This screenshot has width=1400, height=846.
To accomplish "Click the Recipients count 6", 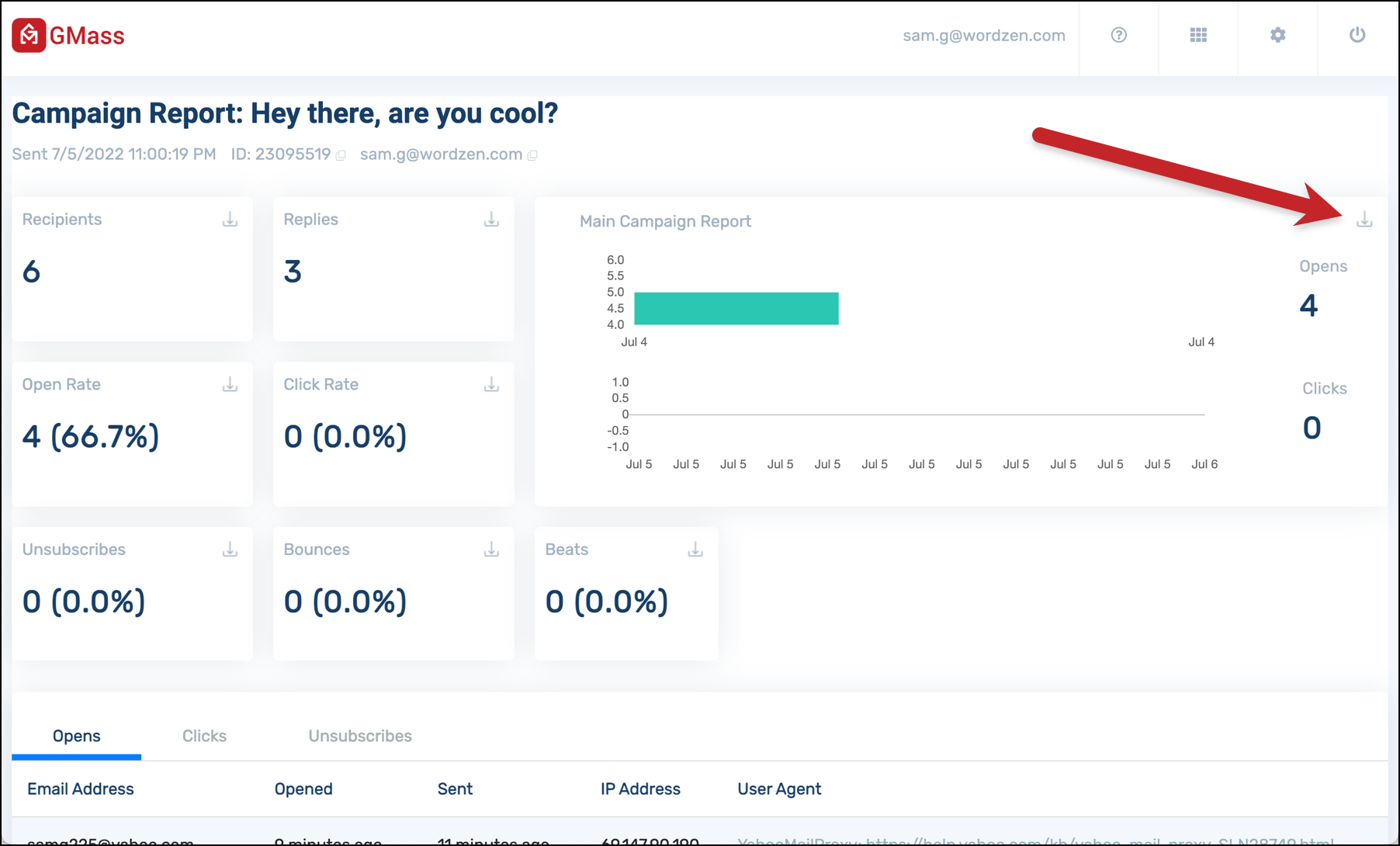I will [x=31, y=272].
